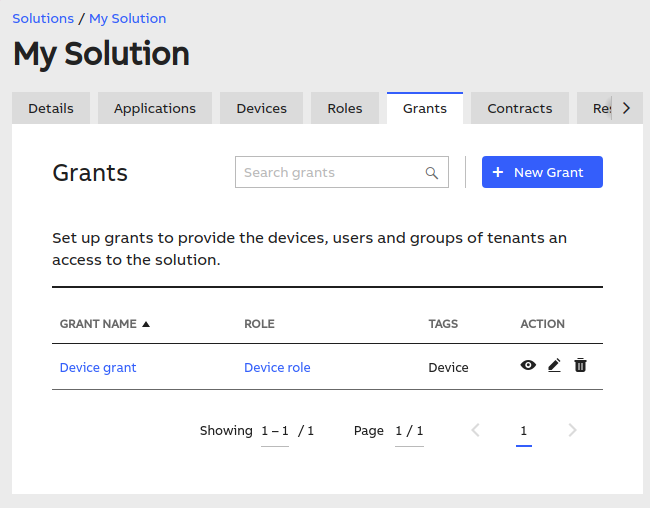This screenshot has height=508, width=650.
Task: Create a New Grant
Action: point(542,172)
